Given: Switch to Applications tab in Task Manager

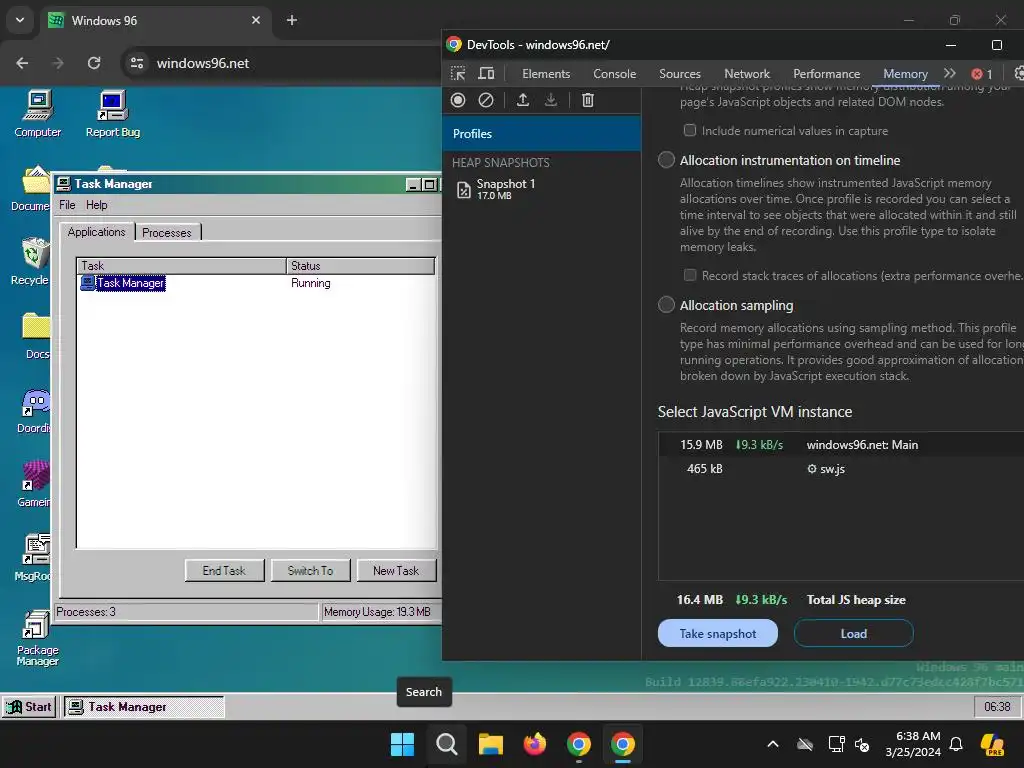Looking at the screenshot, I should pyautogui.click(x=97, y=232).
